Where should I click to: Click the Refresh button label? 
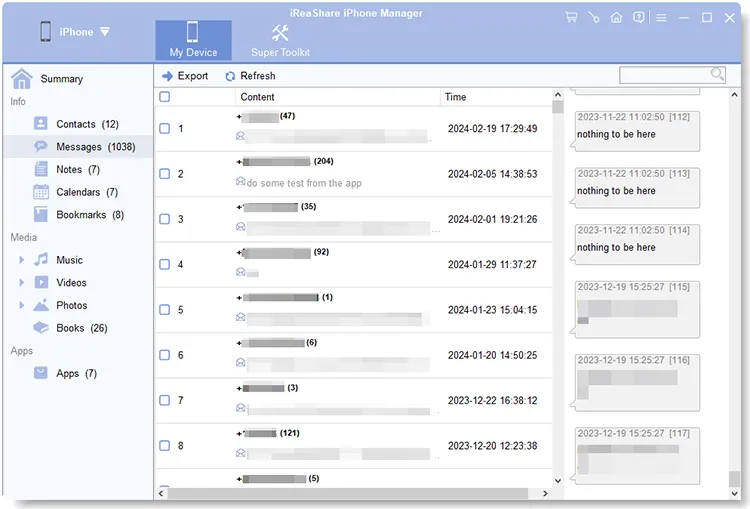pyautogui.click(x=258, y=76)
